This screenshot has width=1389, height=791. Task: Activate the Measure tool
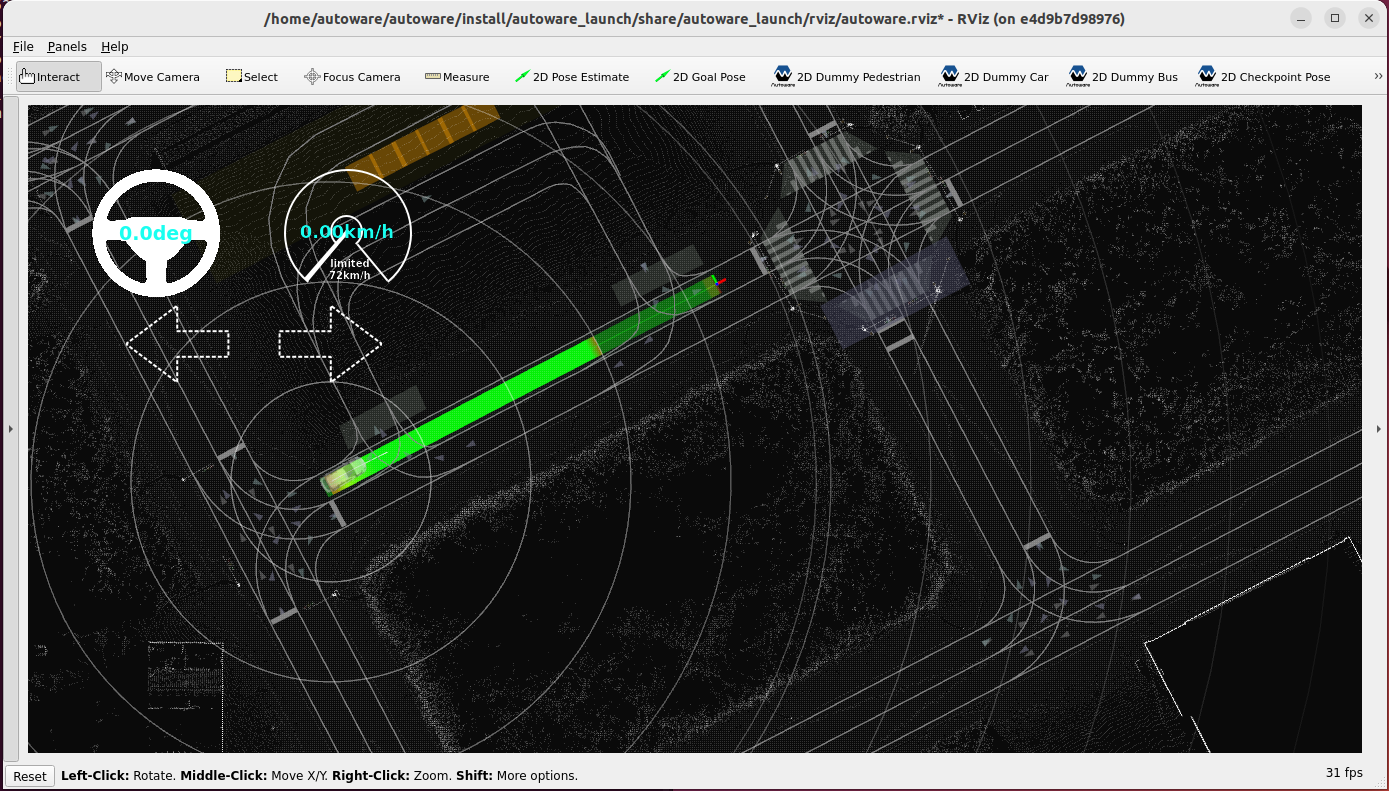[x=456, y=76]
